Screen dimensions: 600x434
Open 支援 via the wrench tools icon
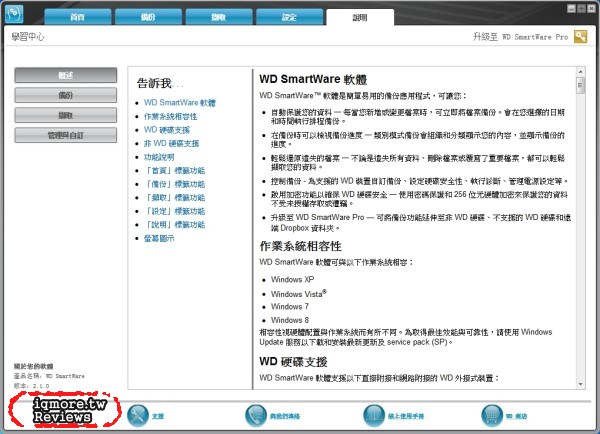pos(138,416)
